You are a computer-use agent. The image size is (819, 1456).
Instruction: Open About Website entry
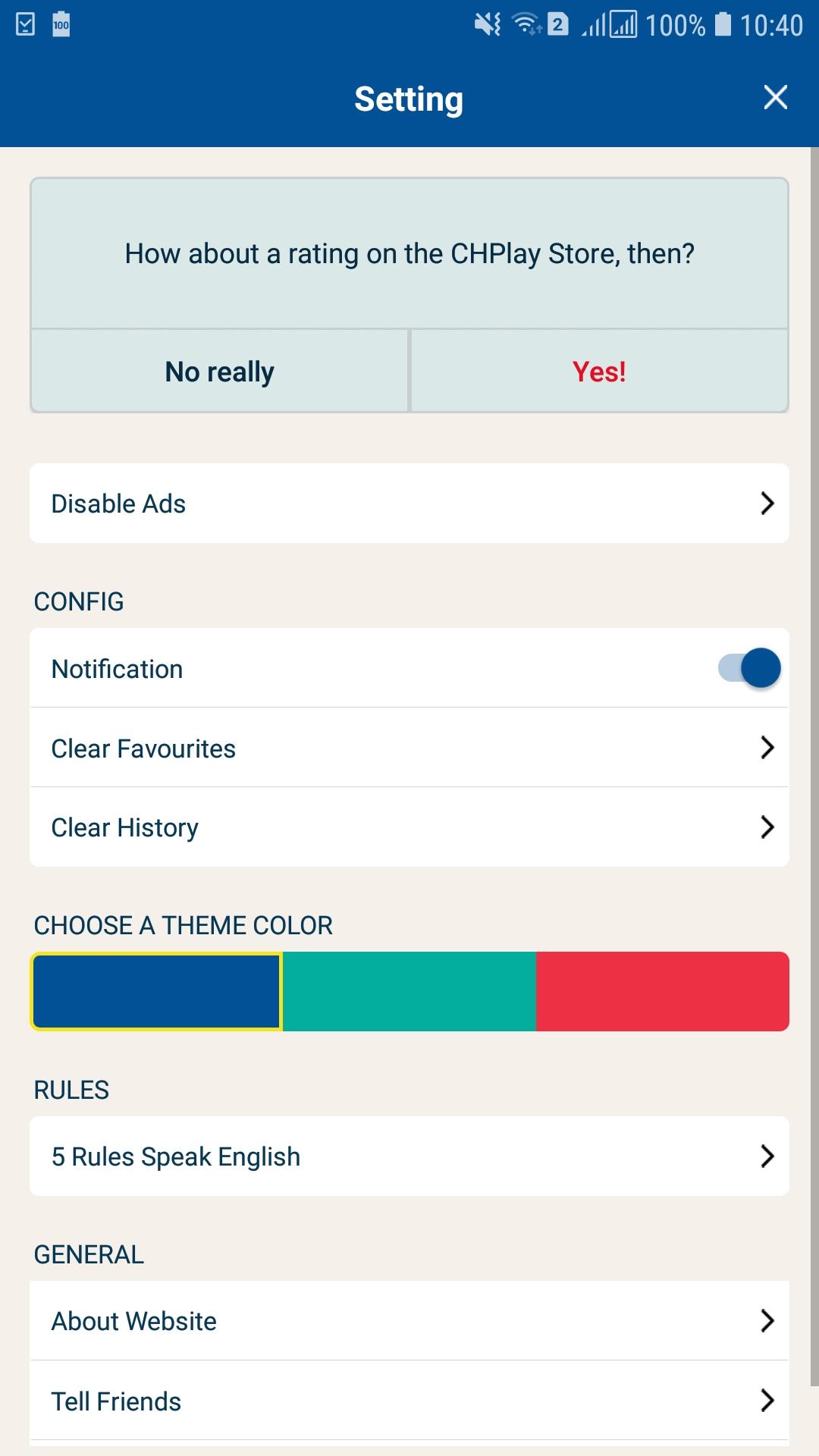(x=409, y=1321)
